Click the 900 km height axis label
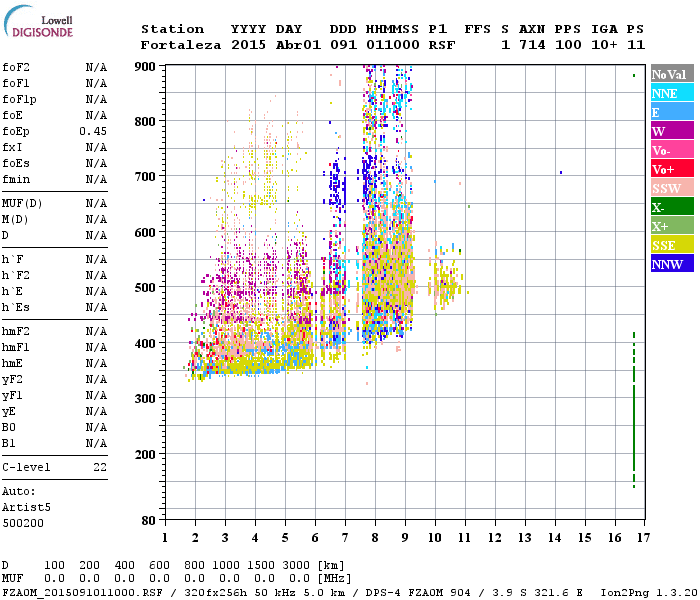The image size is (700, 600). point(144,66)
